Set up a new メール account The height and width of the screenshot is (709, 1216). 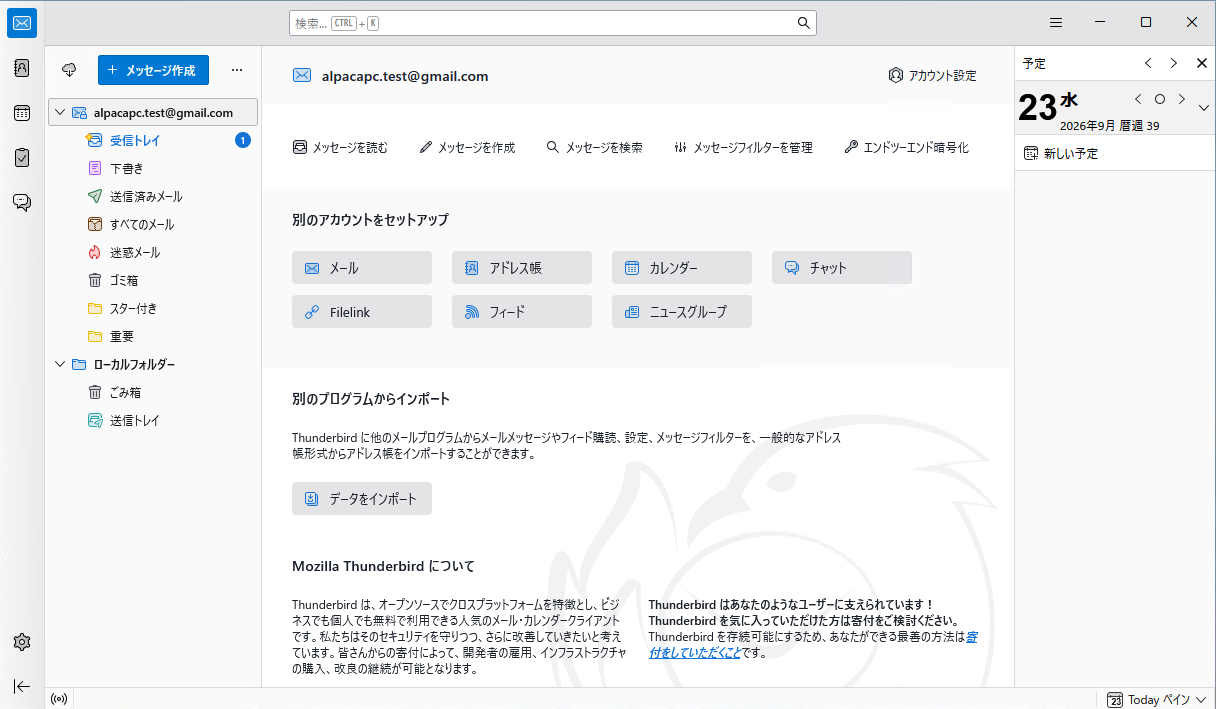click(x=362, y=268)
